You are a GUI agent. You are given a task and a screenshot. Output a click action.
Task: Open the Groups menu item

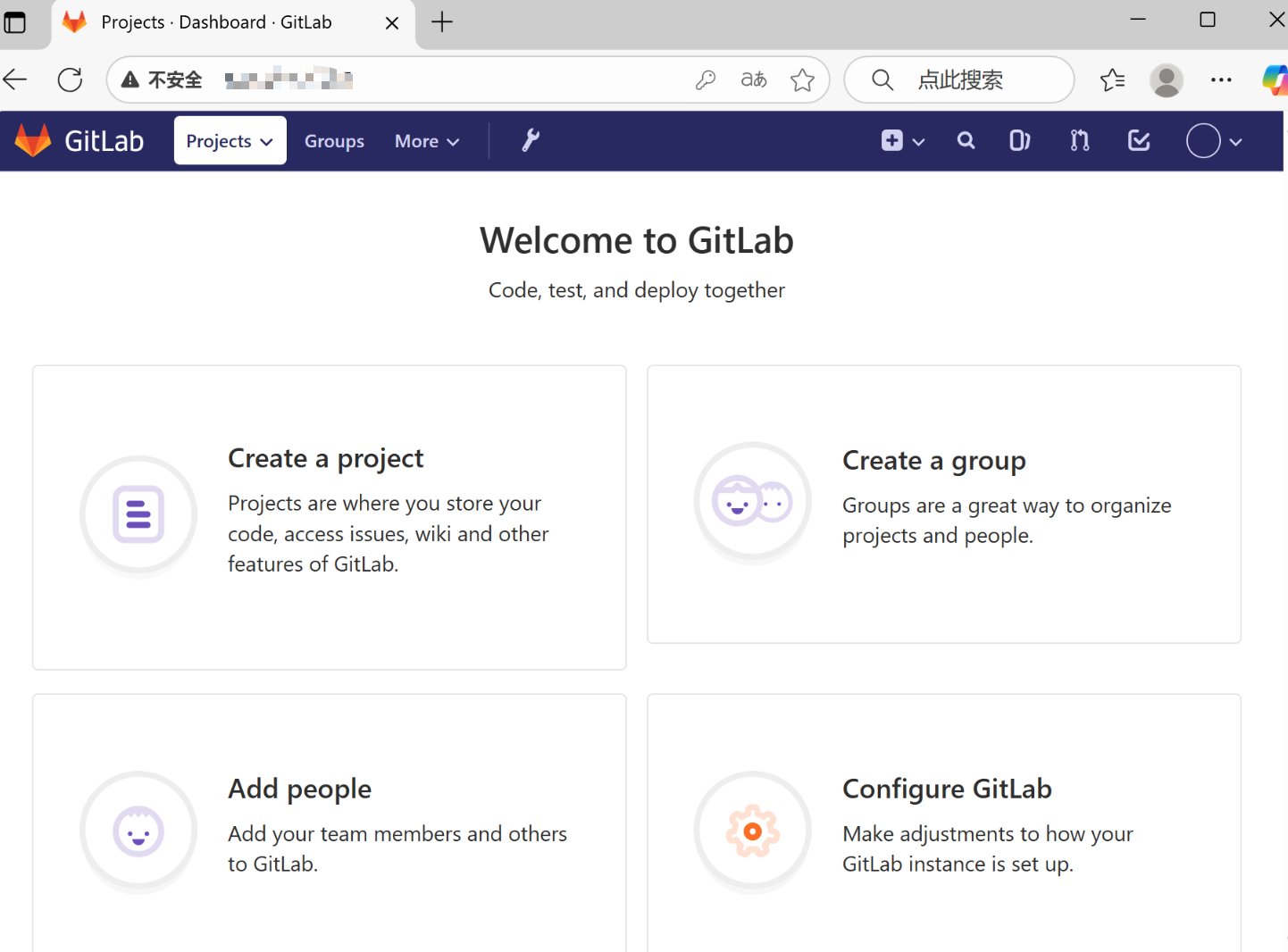pyautogui.click(x=334, y=141)
